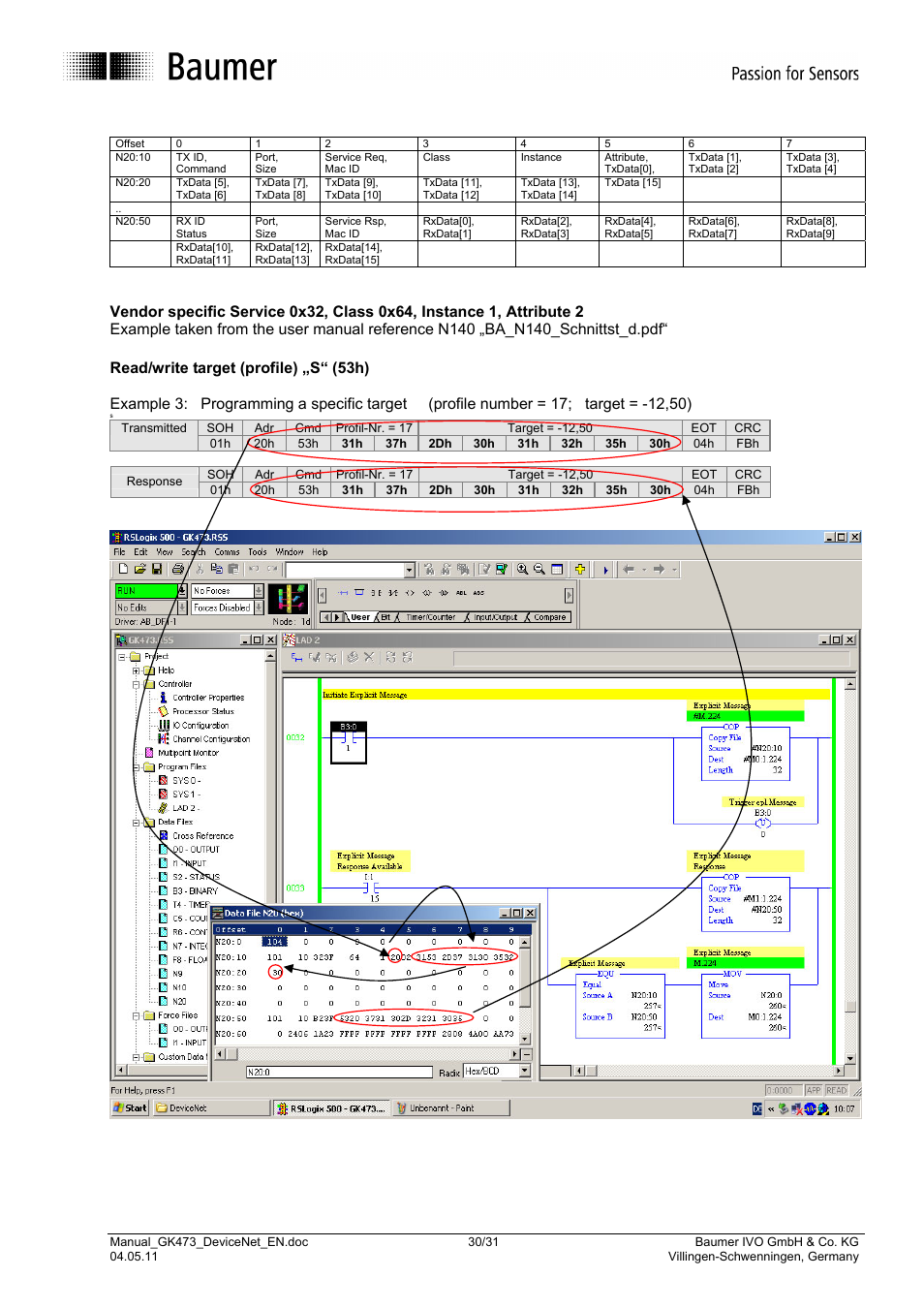924x1309 pixels.
Task: Insert examine-if-closed contact instruction
Action: [376, 592]
